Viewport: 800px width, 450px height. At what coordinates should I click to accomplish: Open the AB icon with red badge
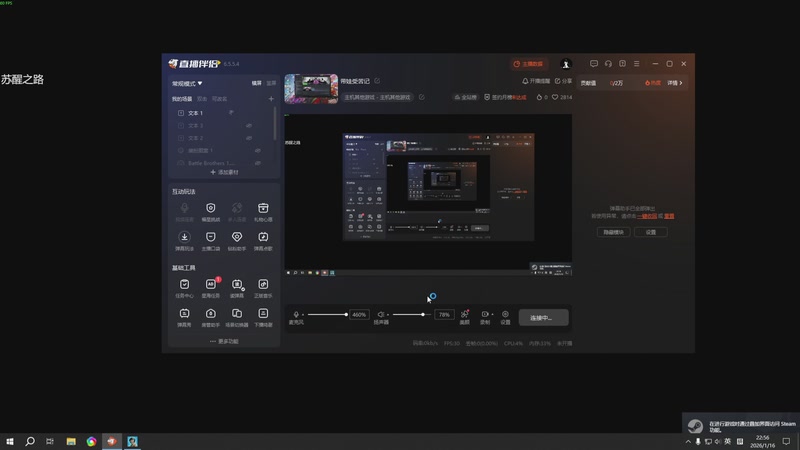tap(211, 284)
